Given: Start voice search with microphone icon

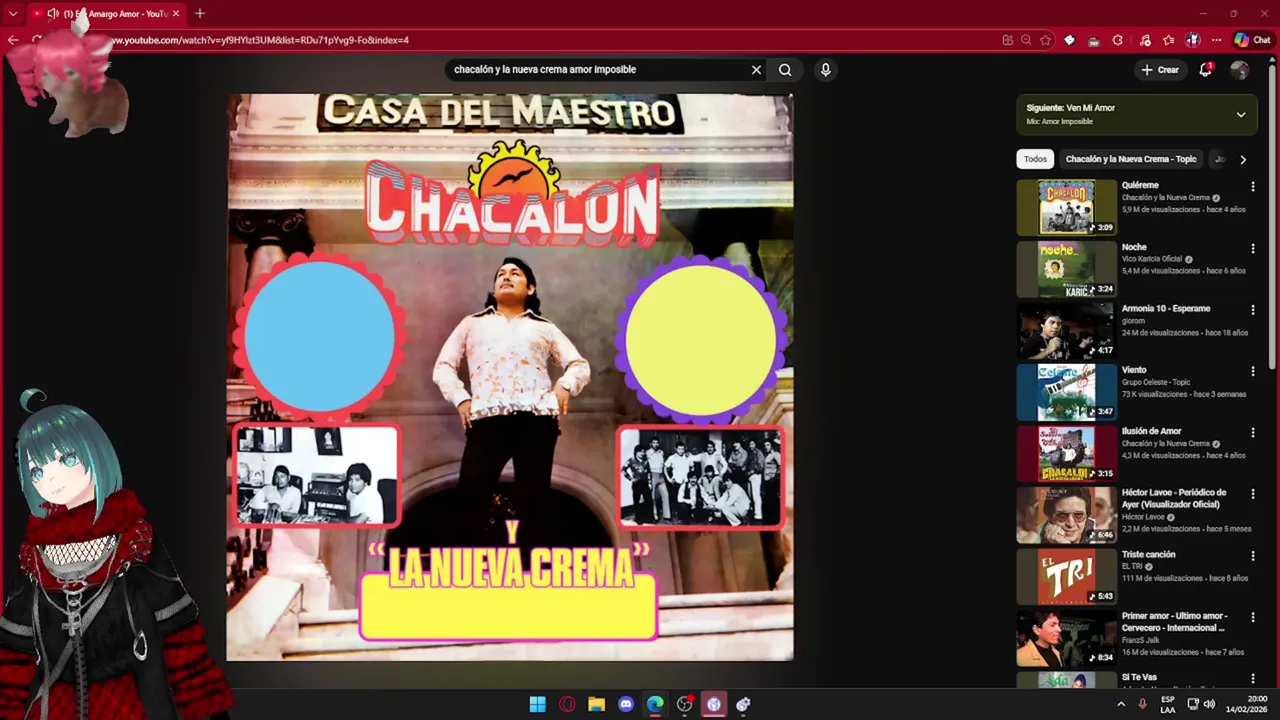Looking at the screenshot, I should pyautogui.click(x=825, y=70).
